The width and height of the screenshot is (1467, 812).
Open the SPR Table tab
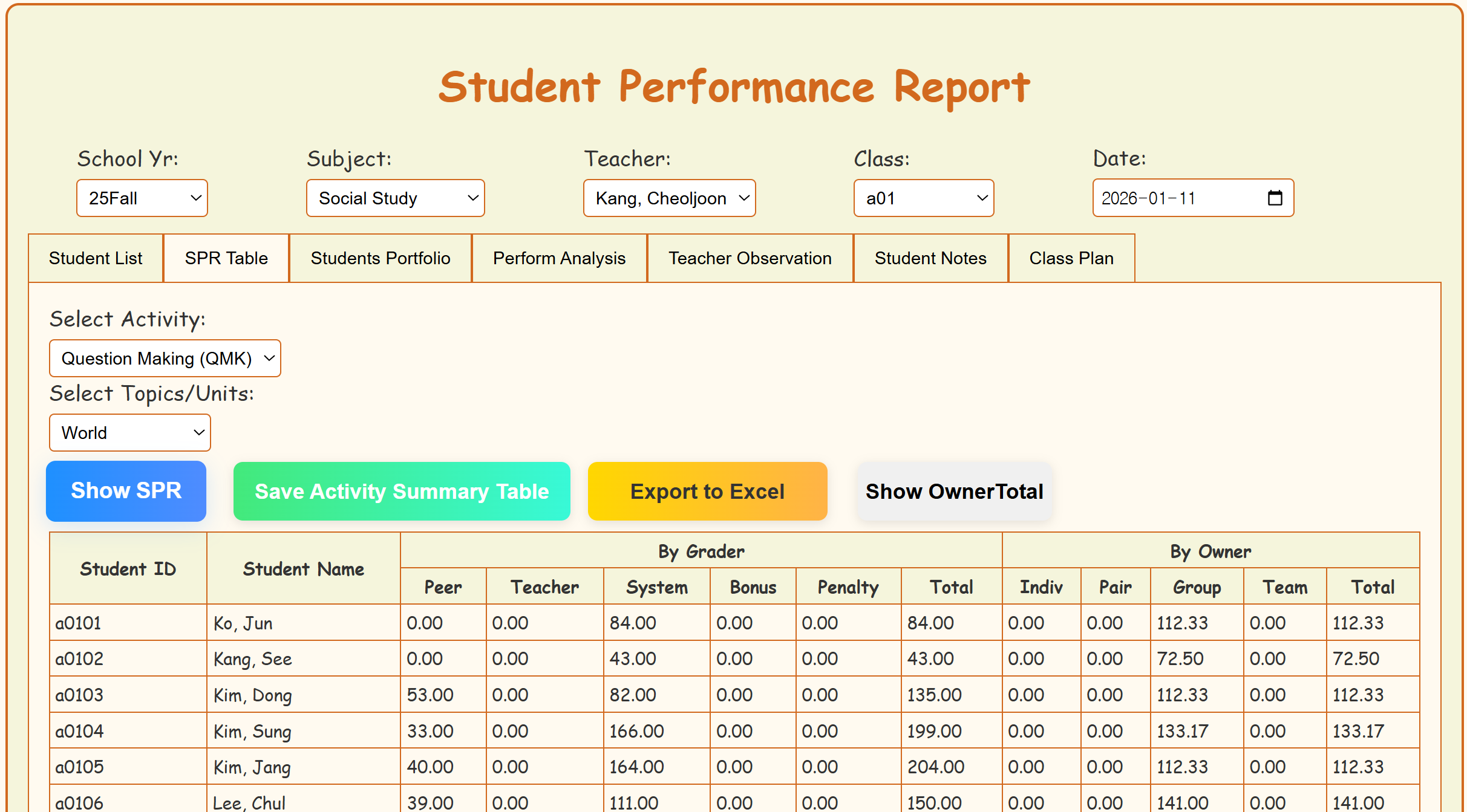pos(226,258)
